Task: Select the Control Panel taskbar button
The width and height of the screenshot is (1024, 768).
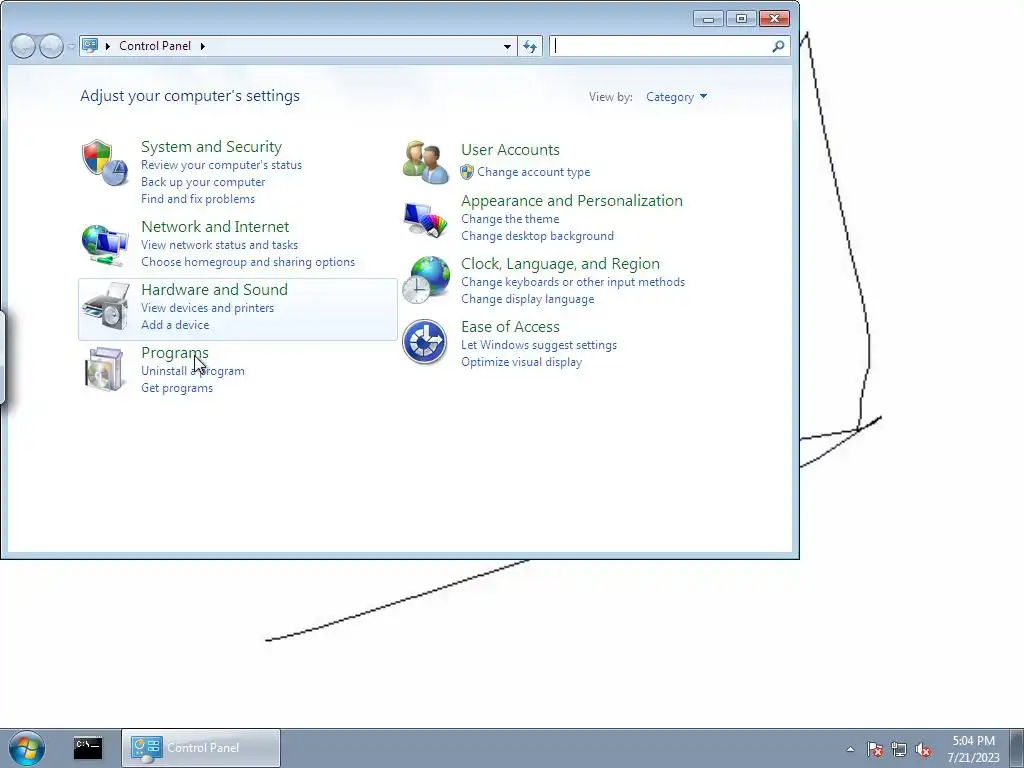Action: pos(201,748)
